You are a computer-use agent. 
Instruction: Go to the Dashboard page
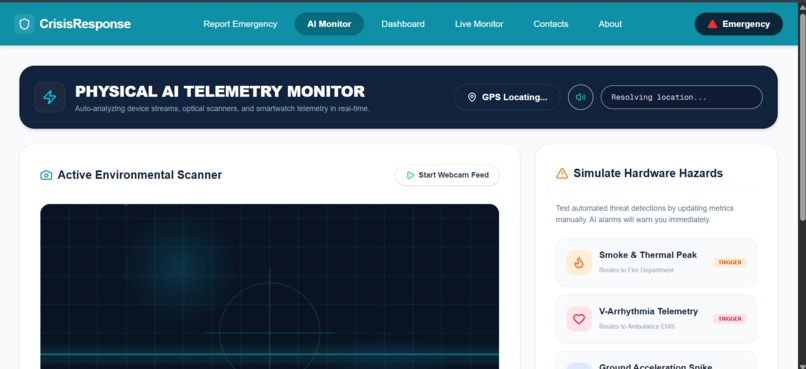(x=403, y=24)
